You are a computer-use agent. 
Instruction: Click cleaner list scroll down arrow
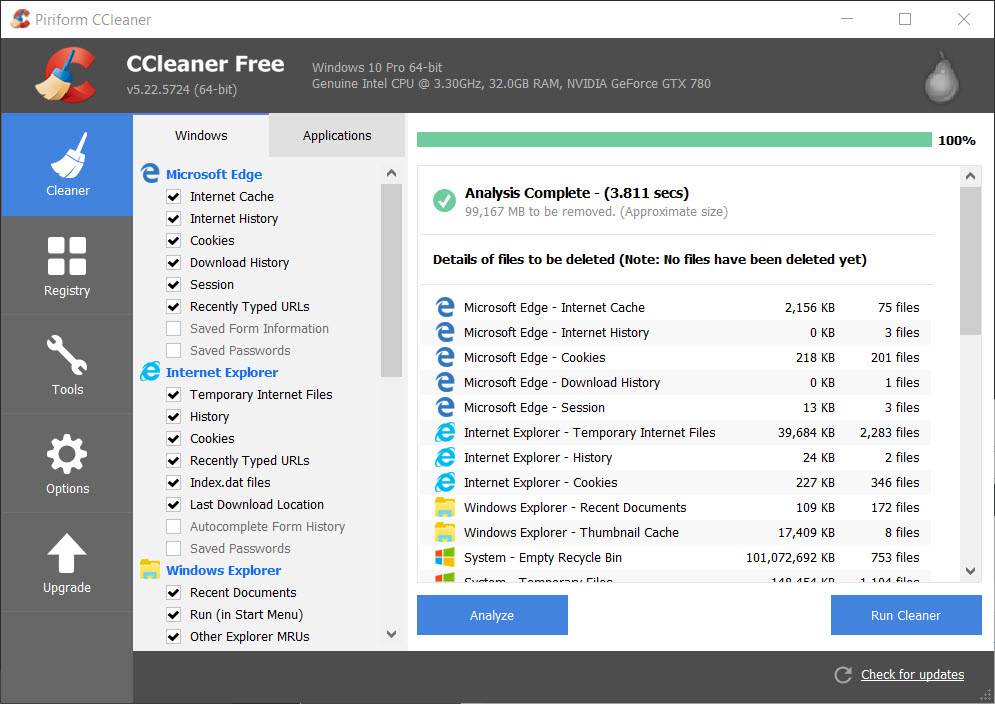coord(392,634)
